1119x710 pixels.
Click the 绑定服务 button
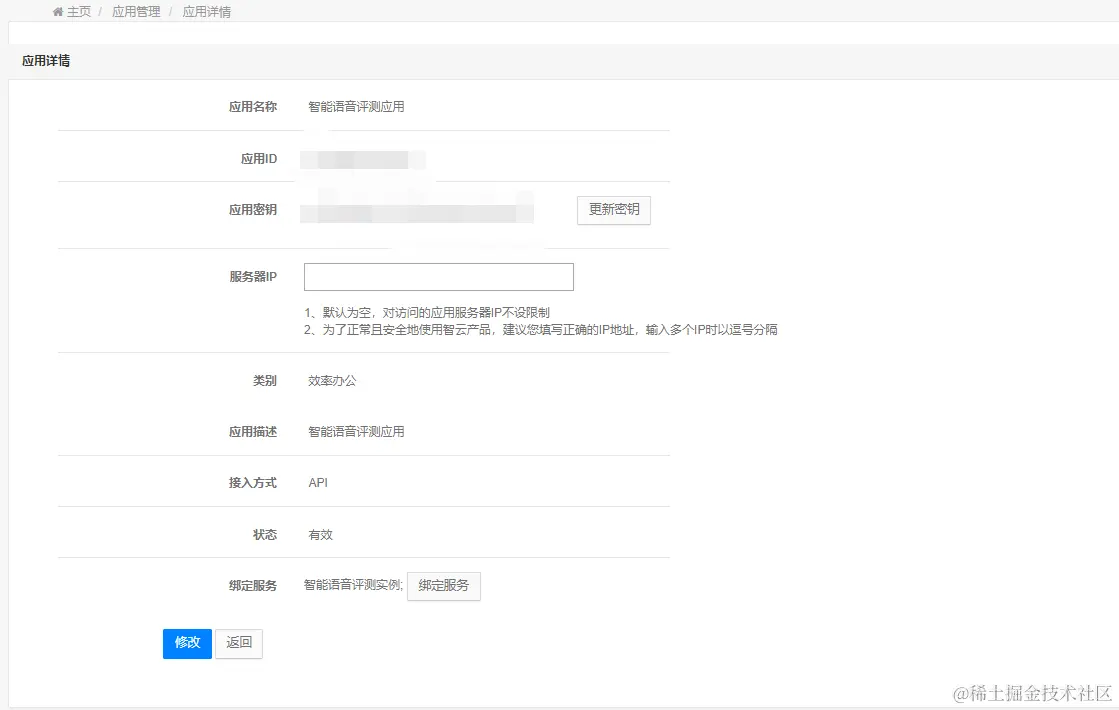click(x=443, y=586)
